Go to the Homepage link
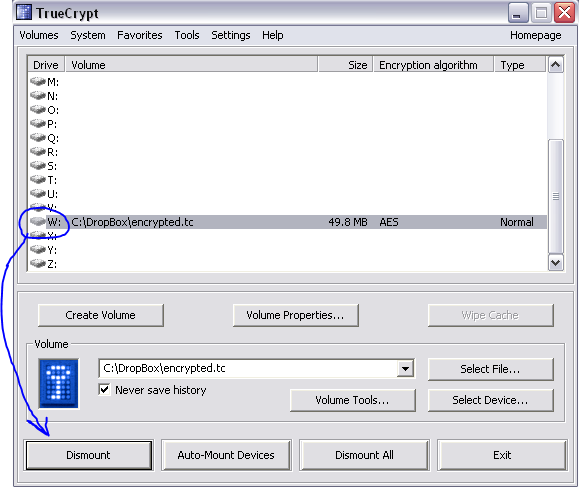The image size is (579, 487). click(x=535, y=35)
